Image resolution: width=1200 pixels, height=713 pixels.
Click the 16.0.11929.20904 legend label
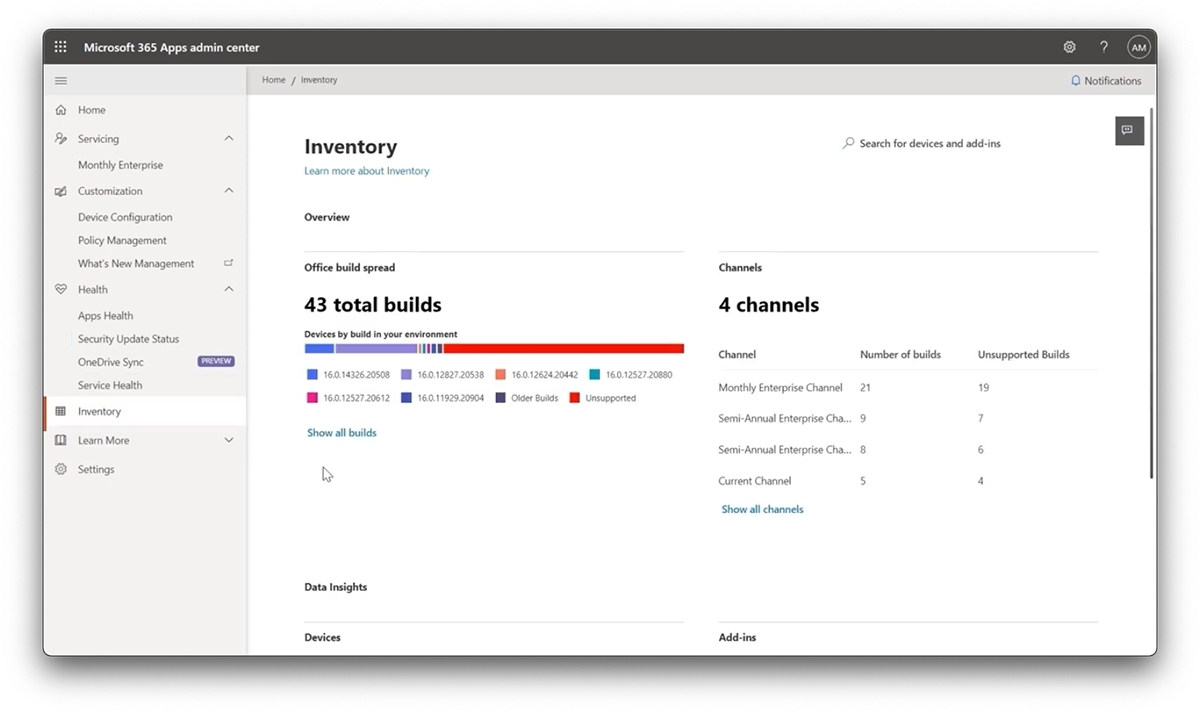[x=450, y=398]
